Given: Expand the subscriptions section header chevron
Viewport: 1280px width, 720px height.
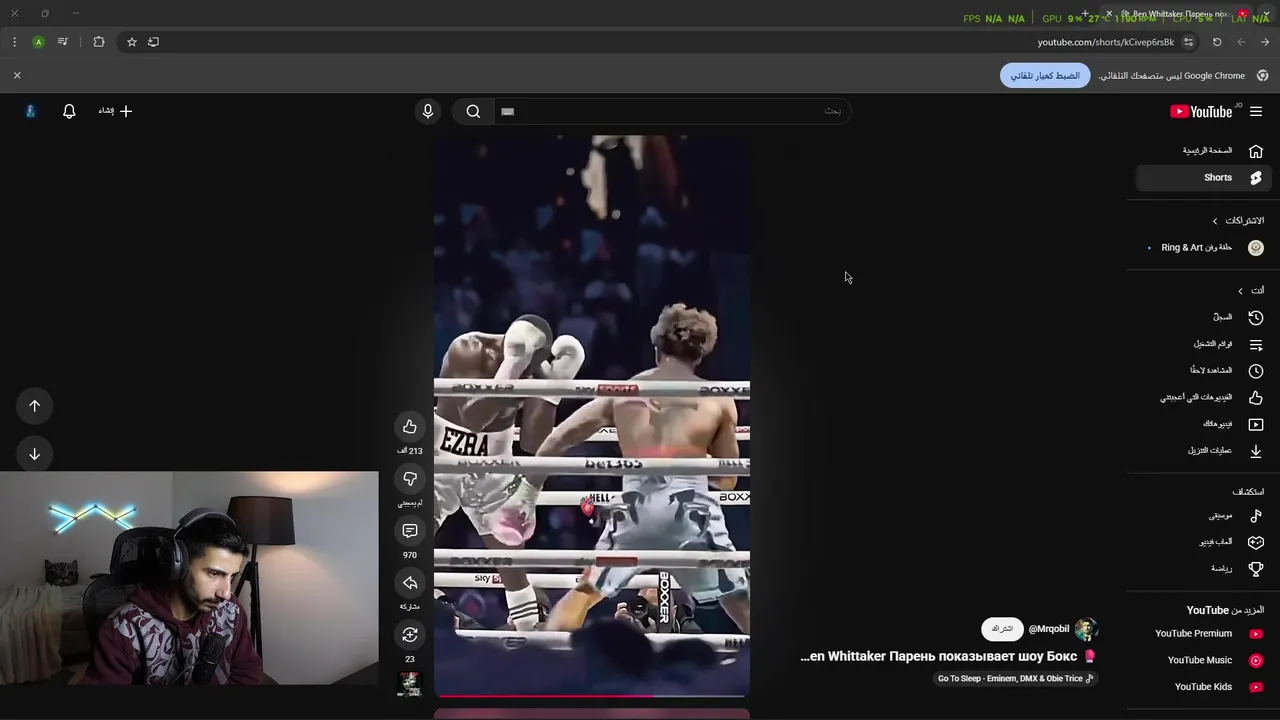Looking at the screenshot, I should click(1215, 221).
